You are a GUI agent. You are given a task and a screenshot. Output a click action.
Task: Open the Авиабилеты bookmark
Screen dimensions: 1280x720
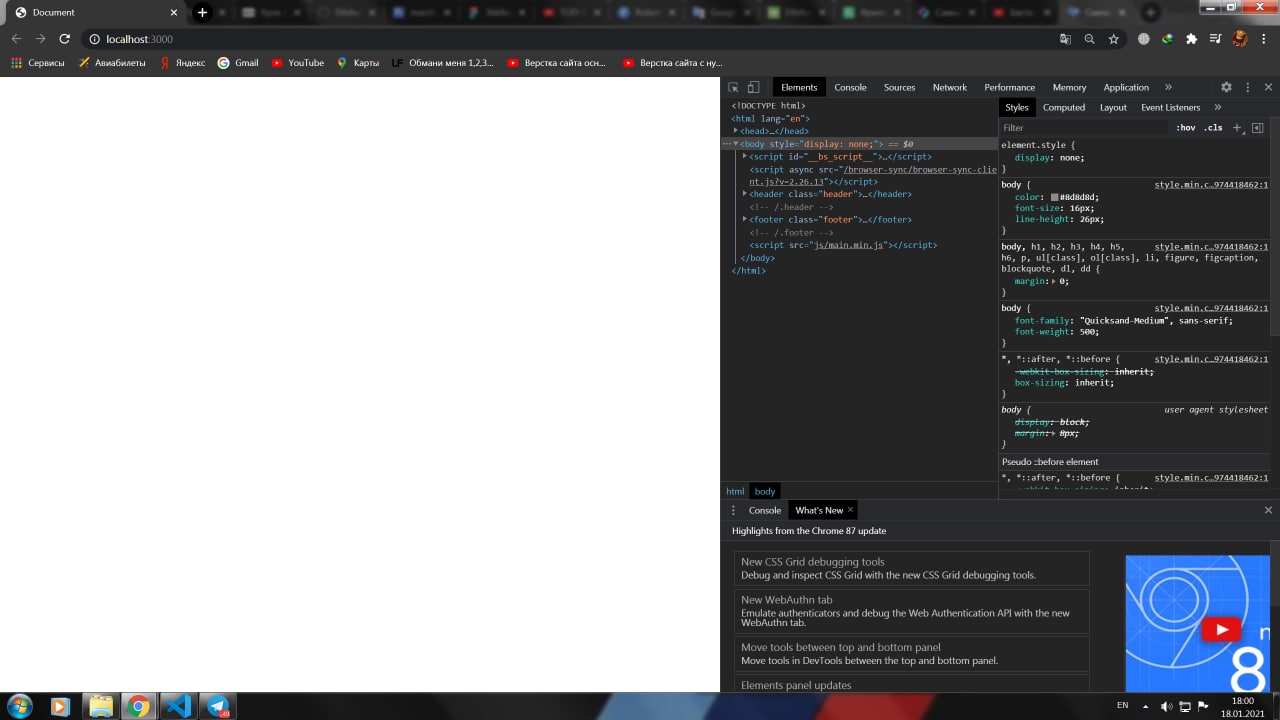111,62
